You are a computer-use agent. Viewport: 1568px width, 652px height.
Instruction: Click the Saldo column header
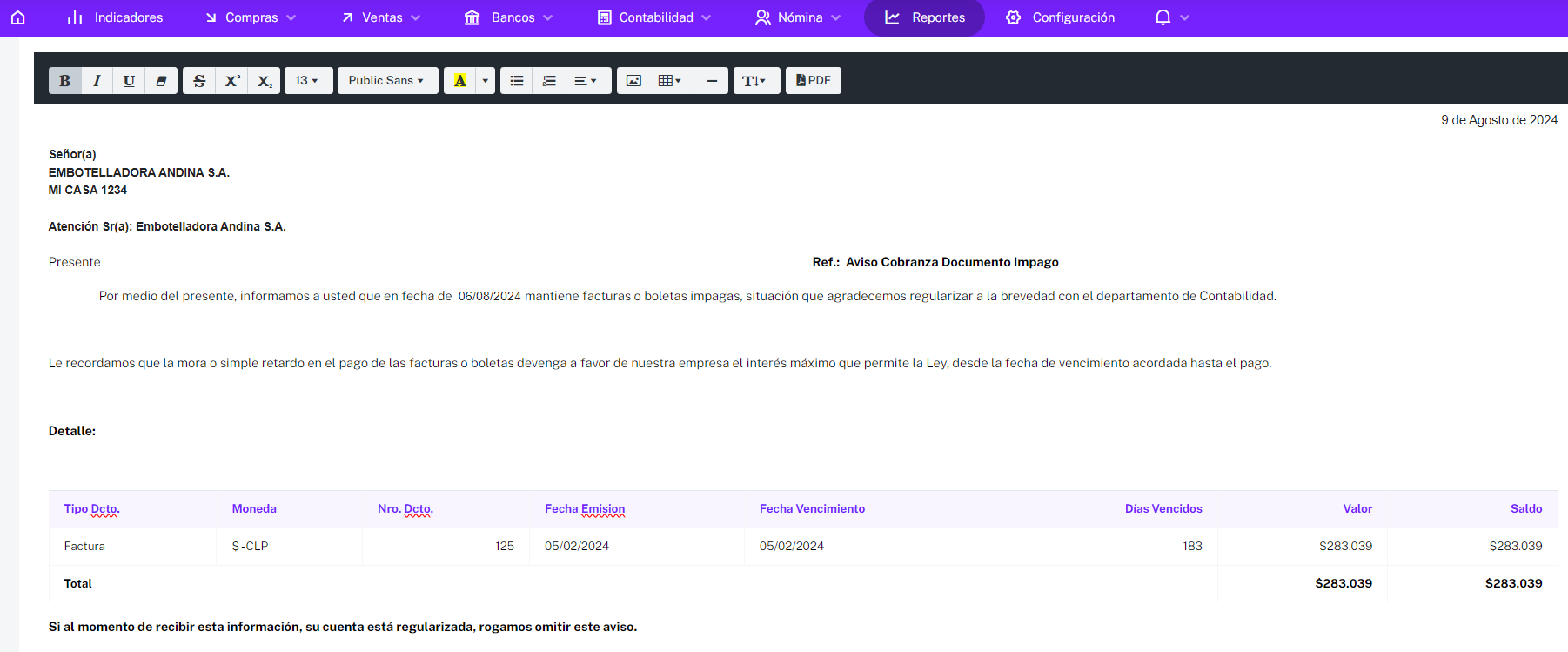pyautogui.click(x=1526, y=509)
